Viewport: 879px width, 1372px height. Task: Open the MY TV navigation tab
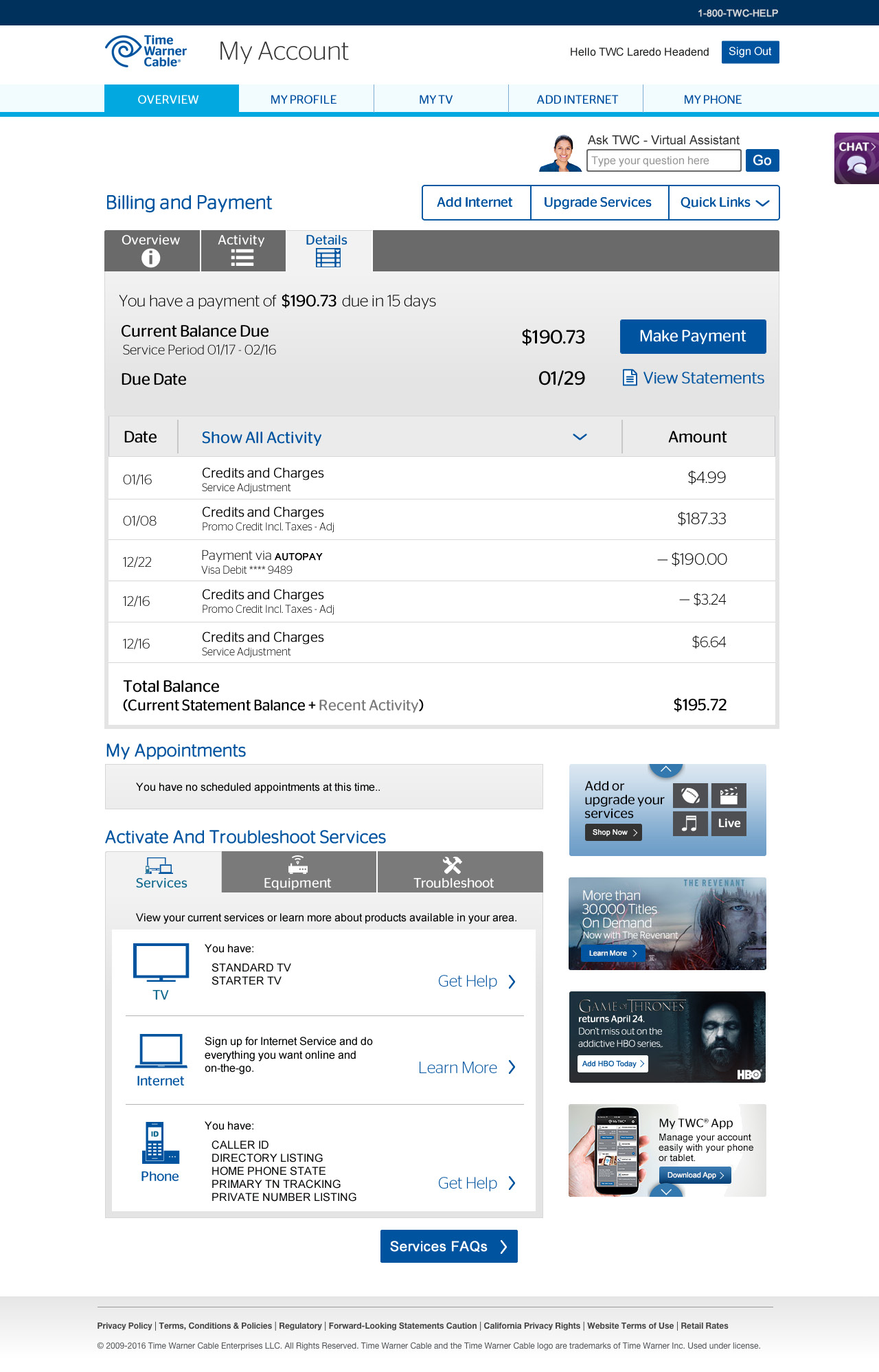pos(441,99)
